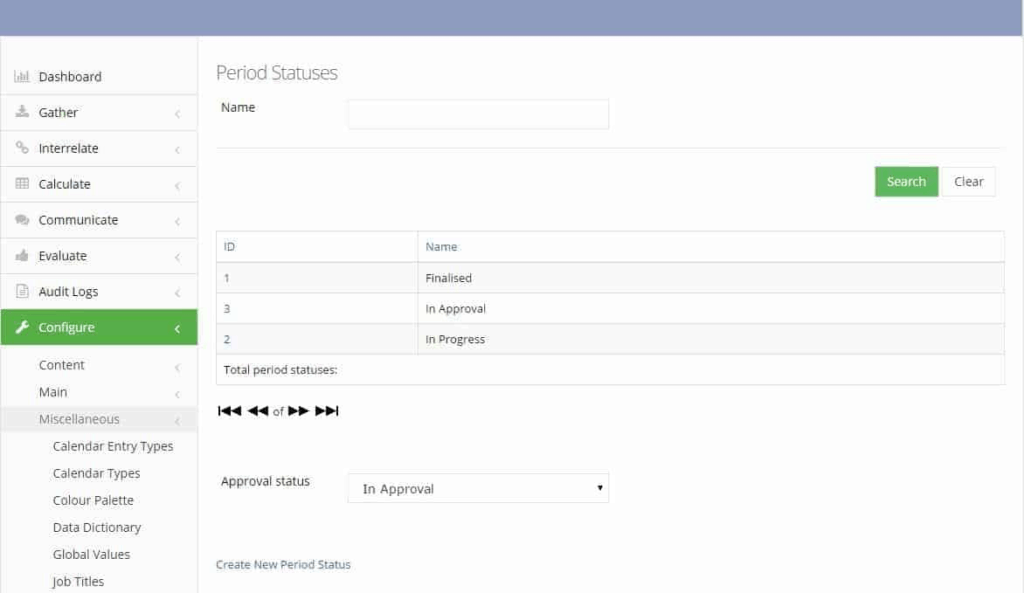This screenshot has height=593, width=1024.
Task: Open the Content submenu
Action: 99,365
